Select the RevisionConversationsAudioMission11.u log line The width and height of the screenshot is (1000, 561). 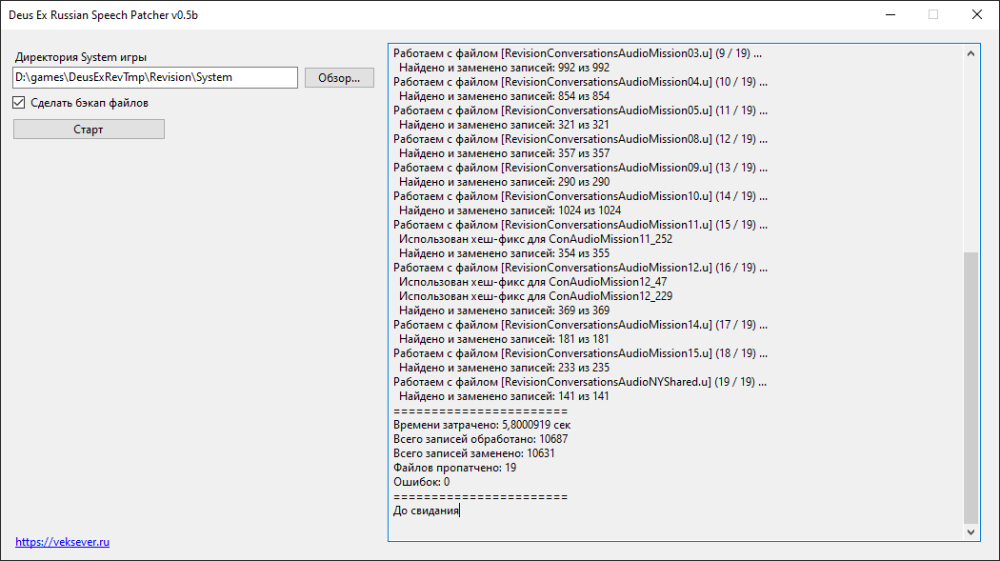click(x=580, y=225)
